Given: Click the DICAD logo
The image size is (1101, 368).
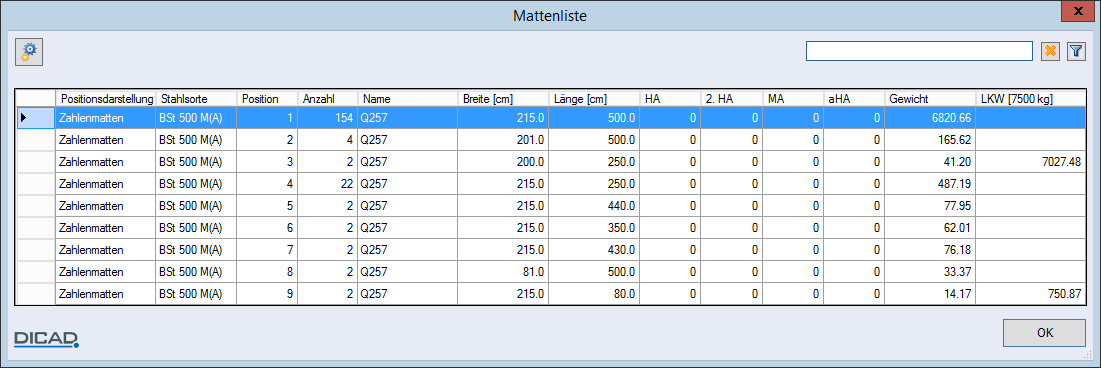Looking at the screenshot, I should point(47,339).
